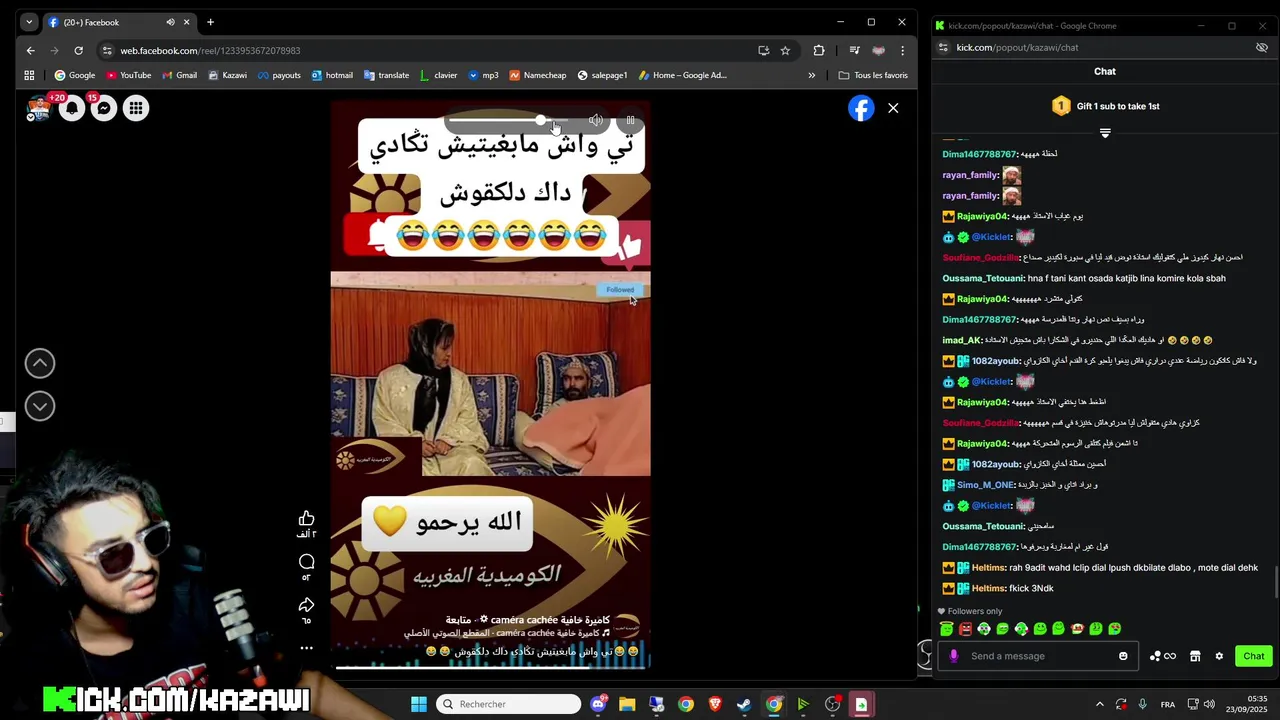Click the Rechercher taskbar search box
The width and height of the screenshot is (1280, 720).
[x=510, y=704]
